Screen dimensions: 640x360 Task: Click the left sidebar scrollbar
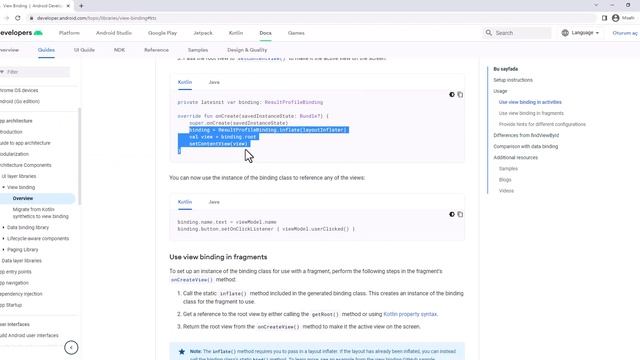[x=80, y=156]
